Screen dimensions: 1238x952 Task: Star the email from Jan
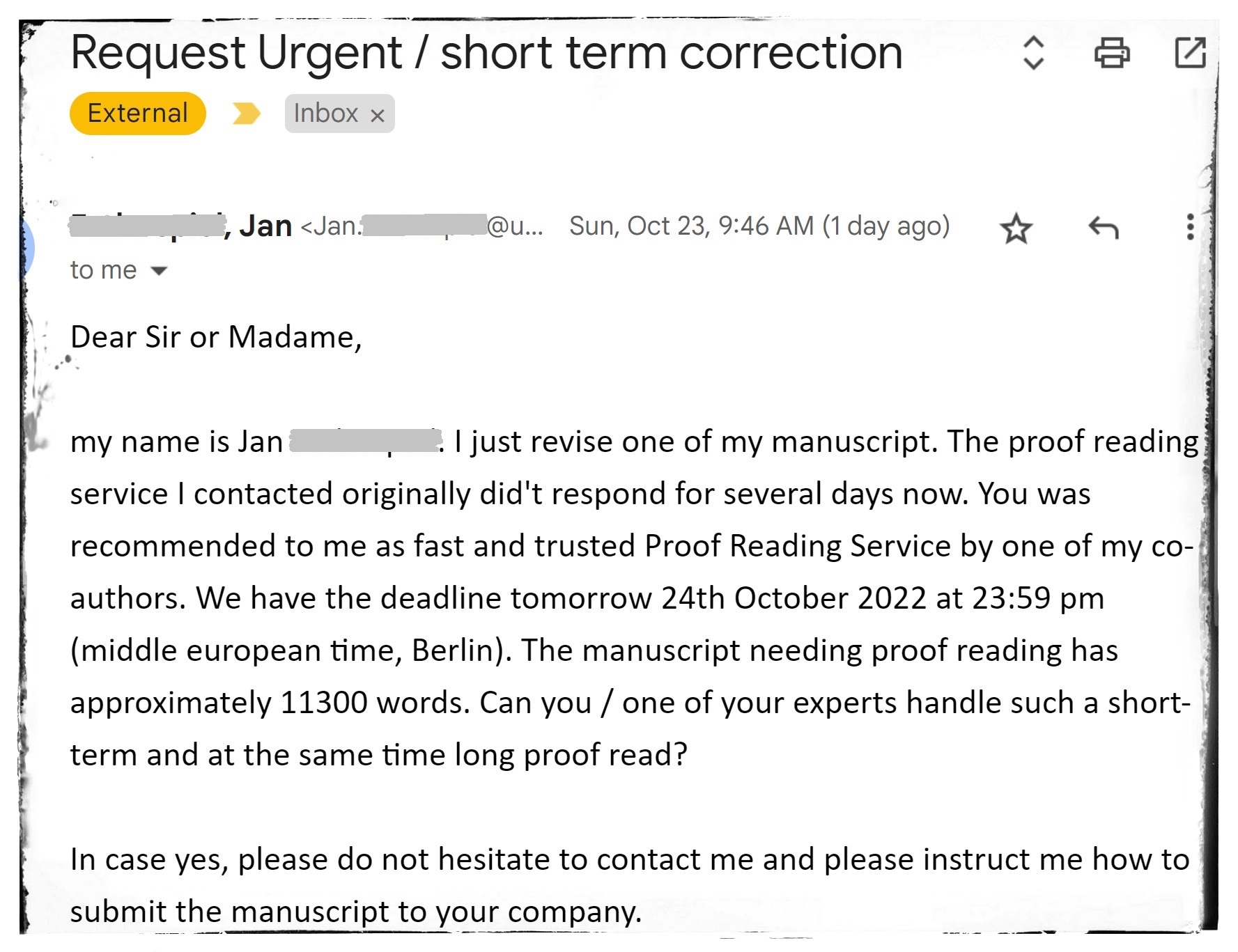pos(1016,228)
